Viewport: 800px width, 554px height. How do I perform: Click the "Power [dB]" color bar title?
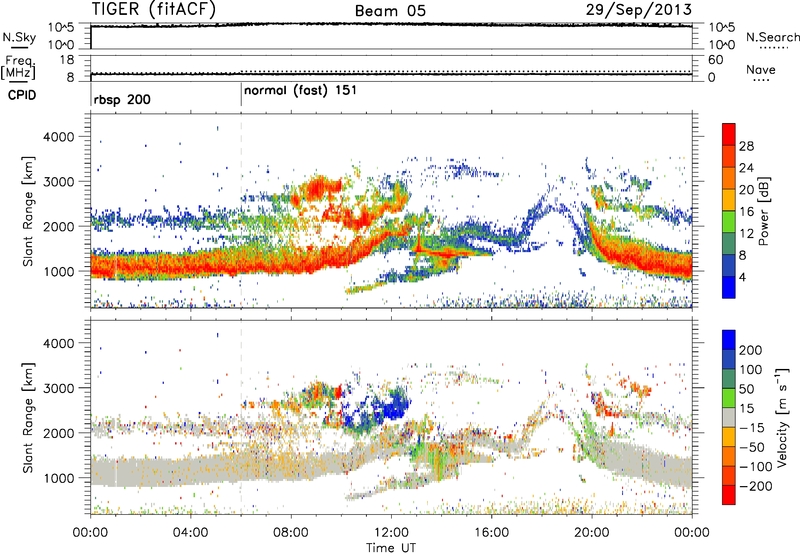[763, 211]
